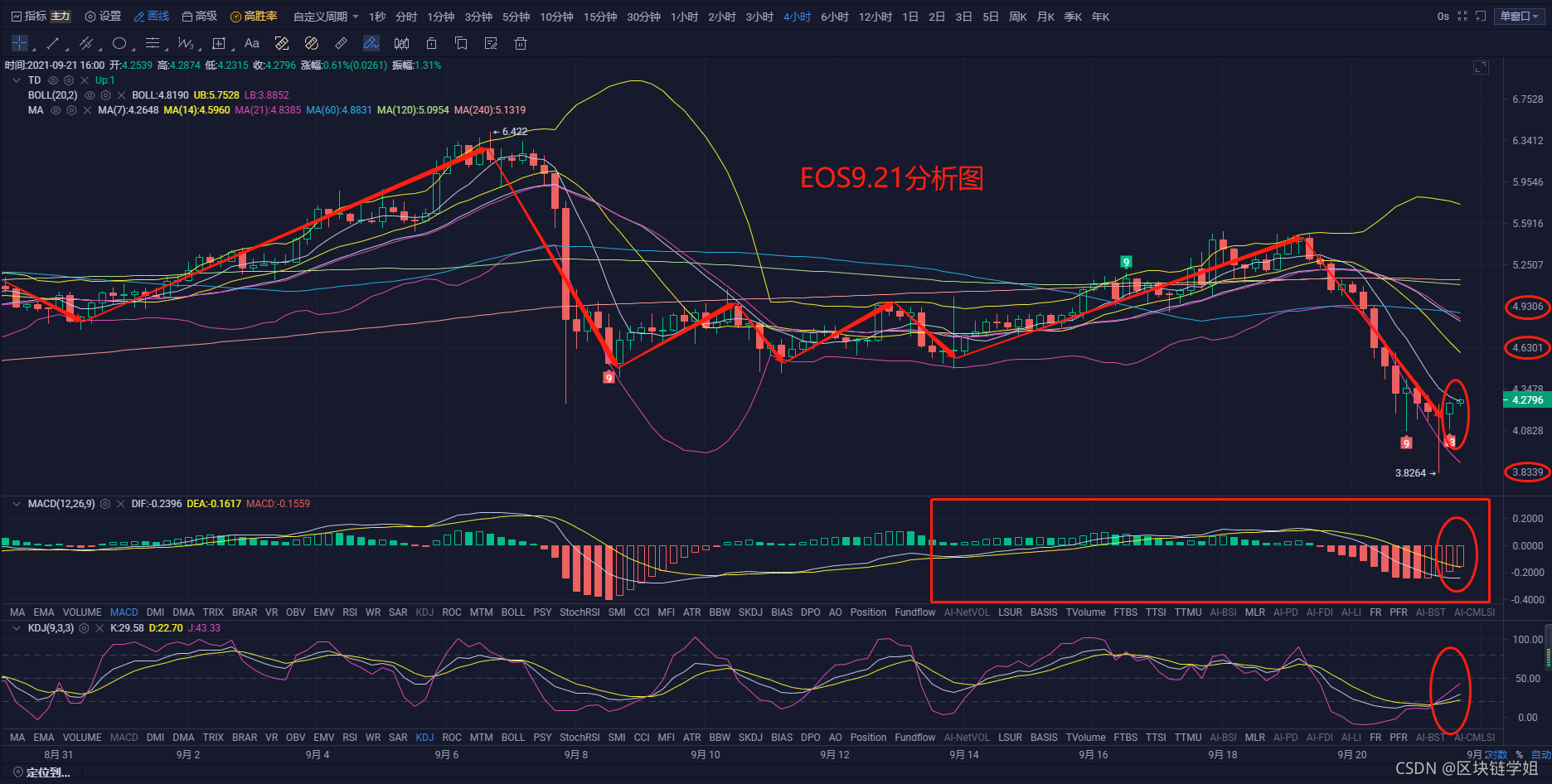Toggle the highlighted brush drawing mode icon
The width and height of the screenshot is (1552, 784).
coord(371,43)
